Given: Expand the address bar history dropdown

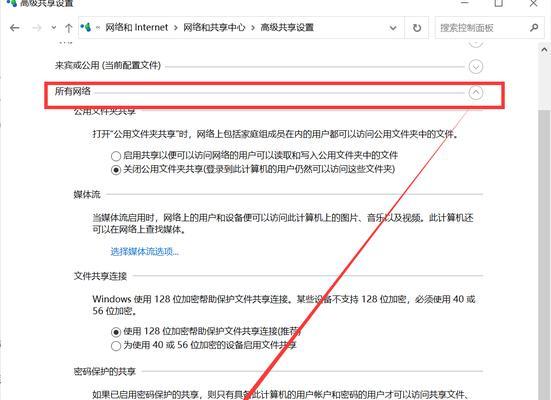Looking at the screenshot, I should pos(393,28).
